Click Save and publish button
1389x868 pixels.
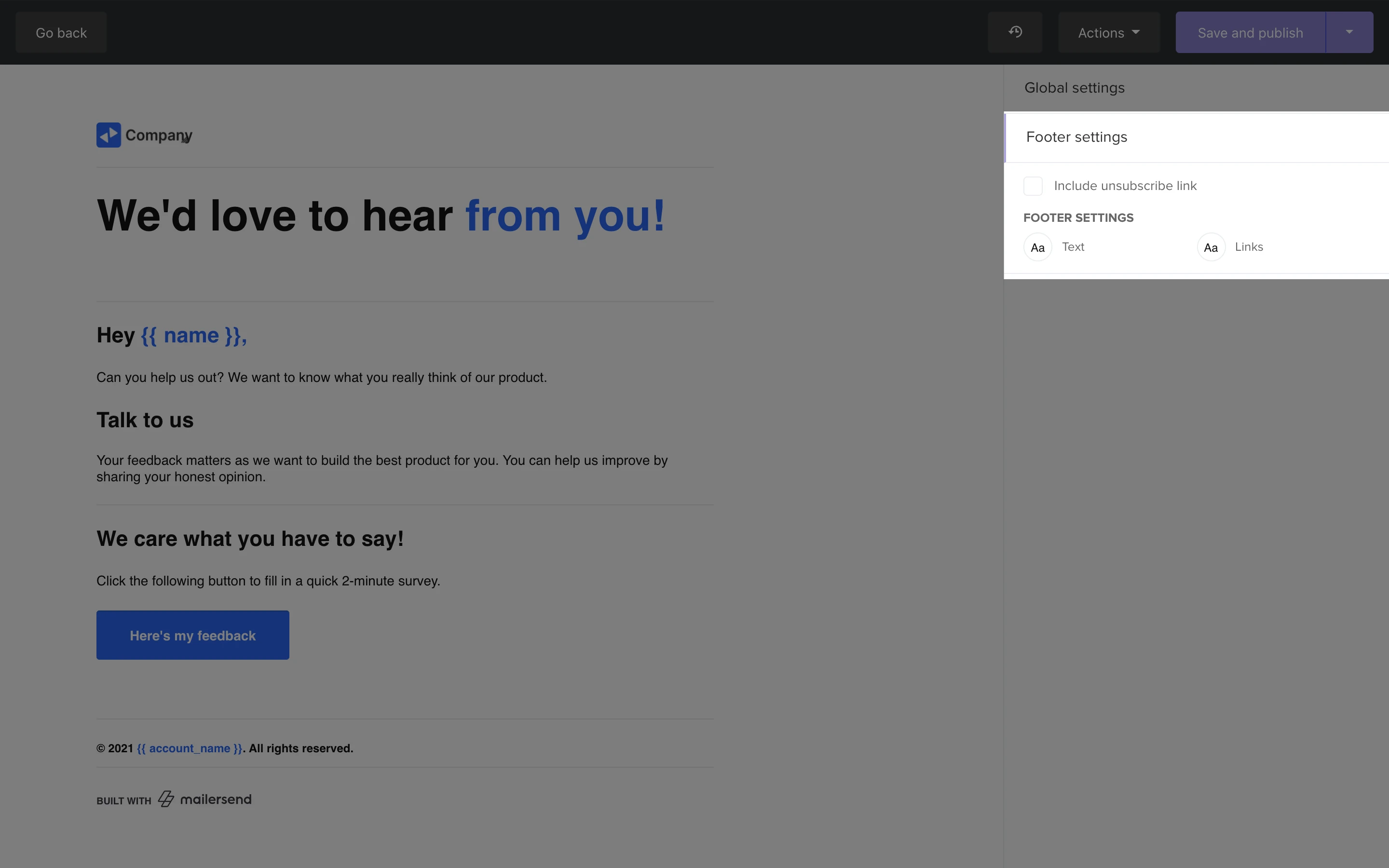[x=1250, y=33]
